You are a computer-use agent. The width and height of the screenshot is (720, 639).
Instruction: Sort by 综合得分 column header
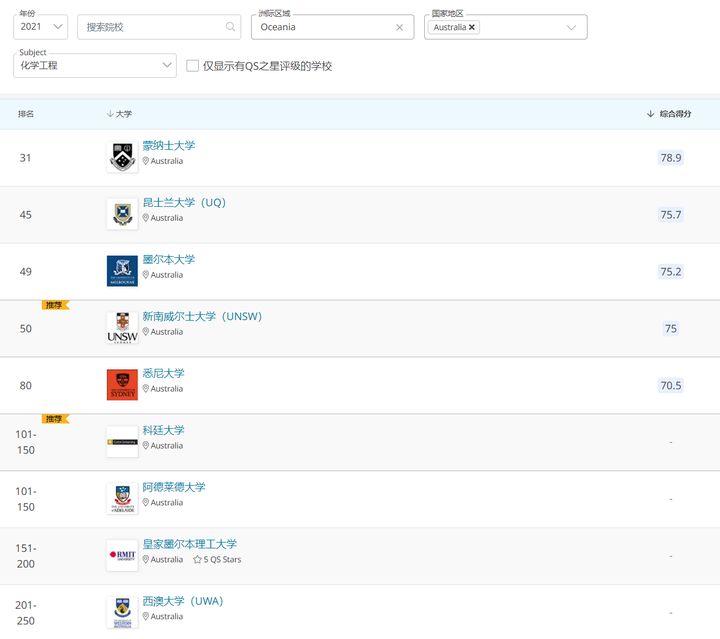pyautogui.click(x=669, y=114)
